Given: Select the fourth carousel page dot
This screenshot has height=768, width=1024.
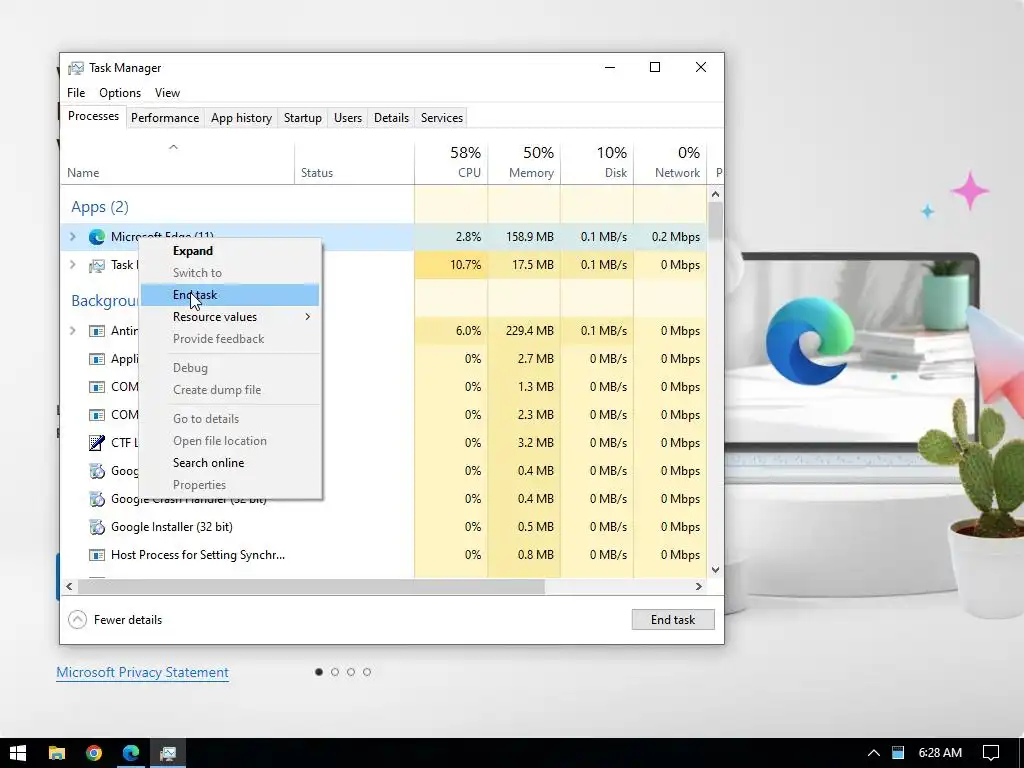Looking at the screenshot, I should 367,672.
